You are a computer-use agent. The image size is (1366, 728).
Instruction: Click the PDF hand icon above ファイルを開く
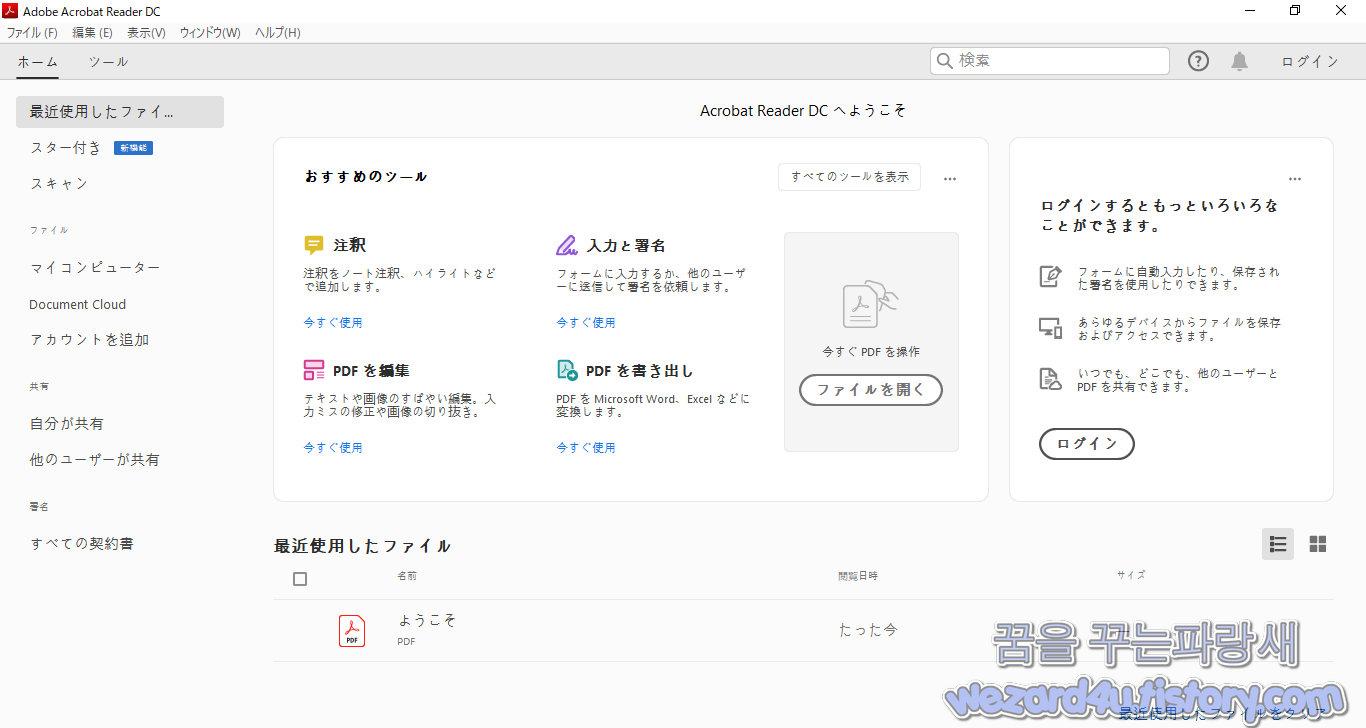pyautogui.click(x=871, y=304)
